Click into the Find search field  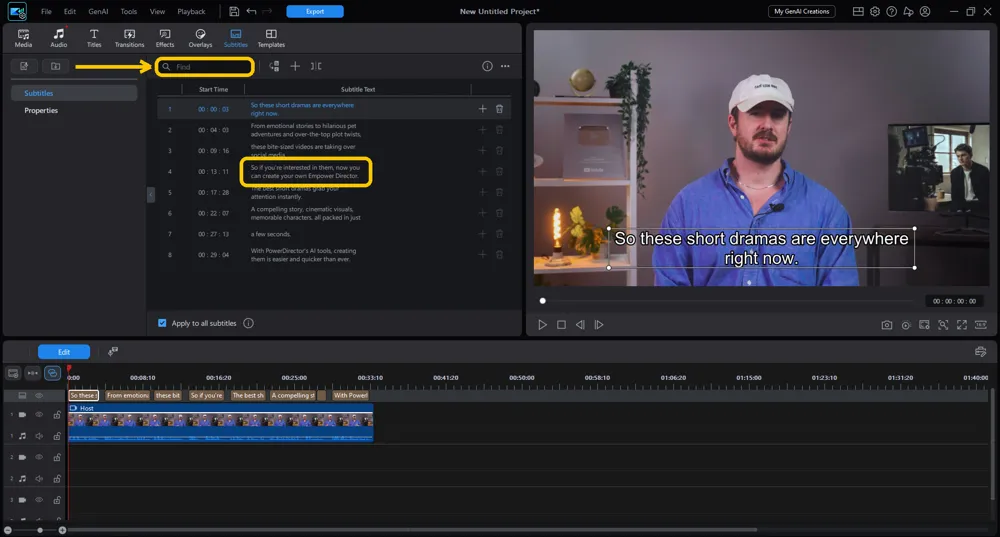coord(205,66)
